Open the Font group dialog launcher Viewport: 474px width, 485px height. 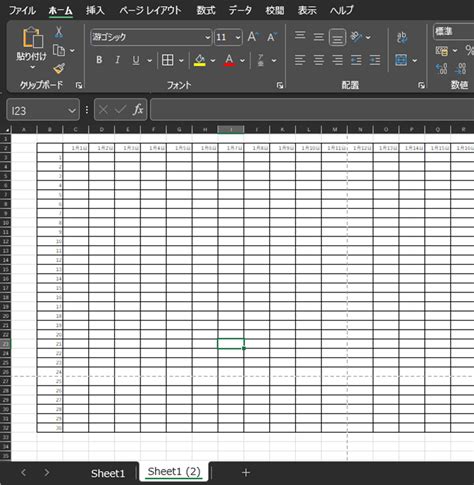pyautogui.click(x=280, y=86)
